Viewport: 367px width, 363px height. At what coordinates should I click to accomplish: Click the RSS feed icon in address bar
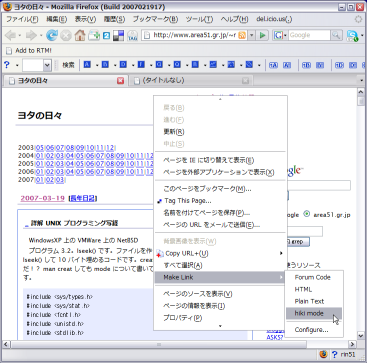point(242,35)
